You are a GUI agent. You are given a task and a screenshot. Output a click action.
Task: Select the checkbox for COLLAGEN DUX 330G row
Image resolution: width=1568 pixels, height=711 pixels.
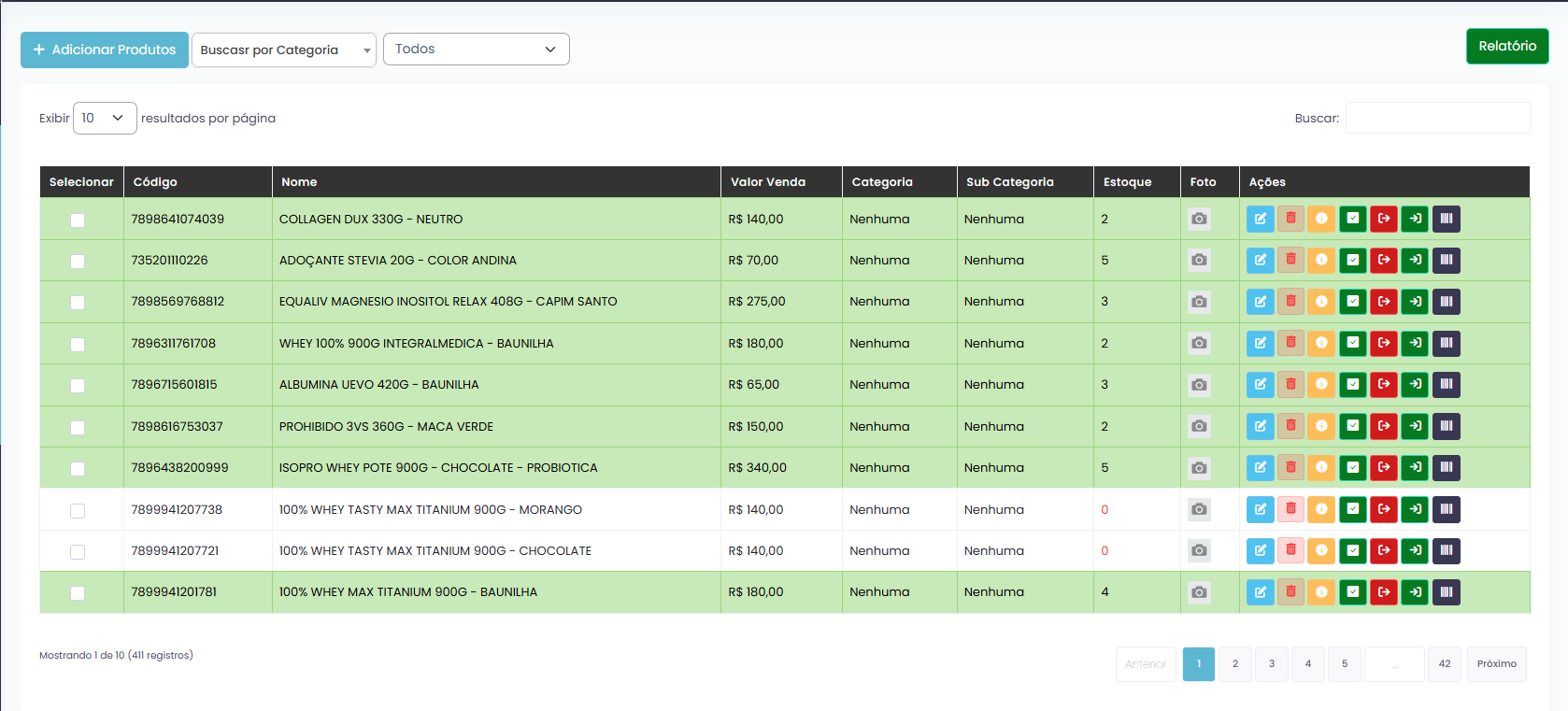78,220
